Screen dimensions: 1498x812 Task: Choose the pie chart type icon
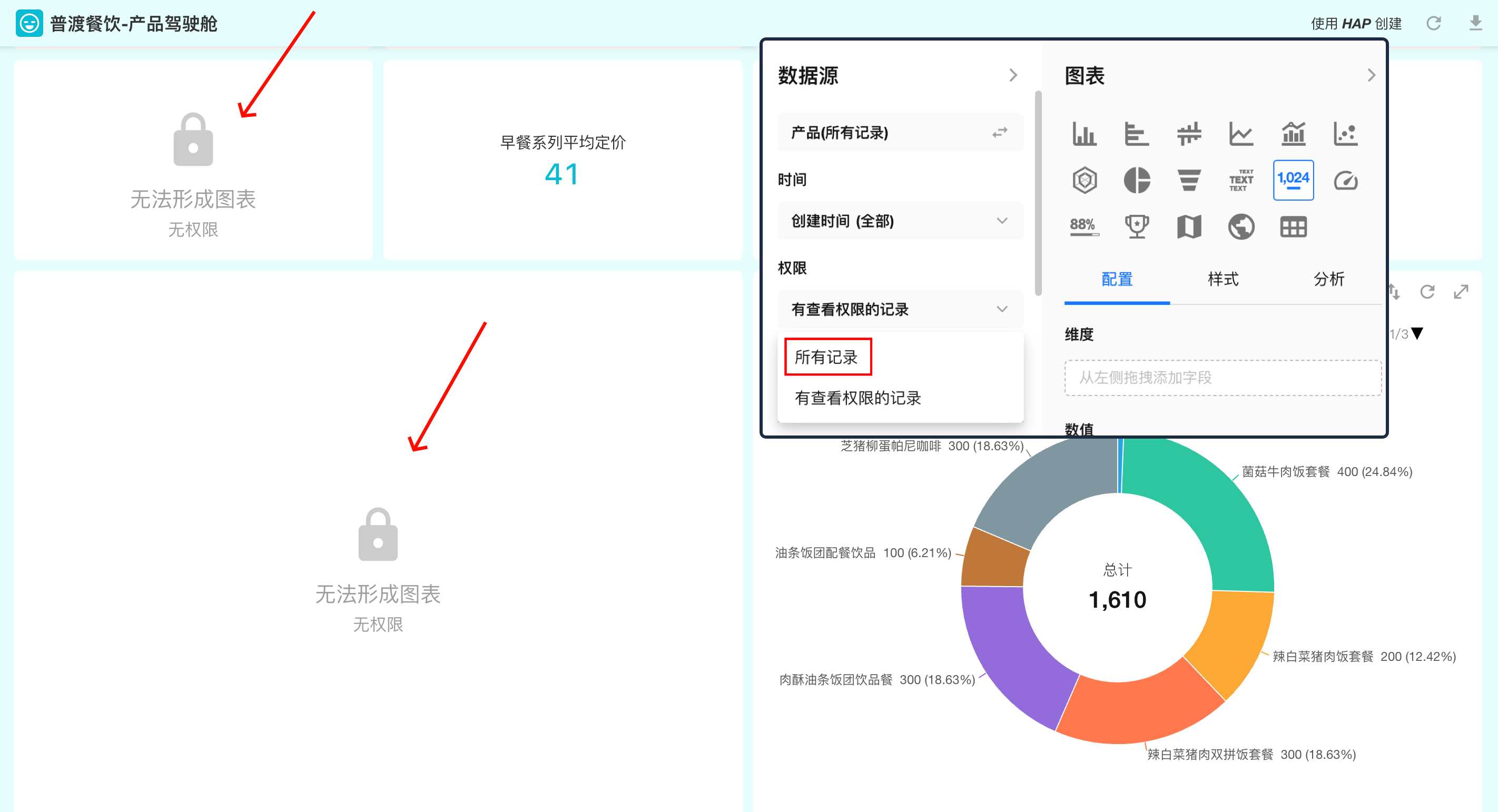tap(1136, 180)
